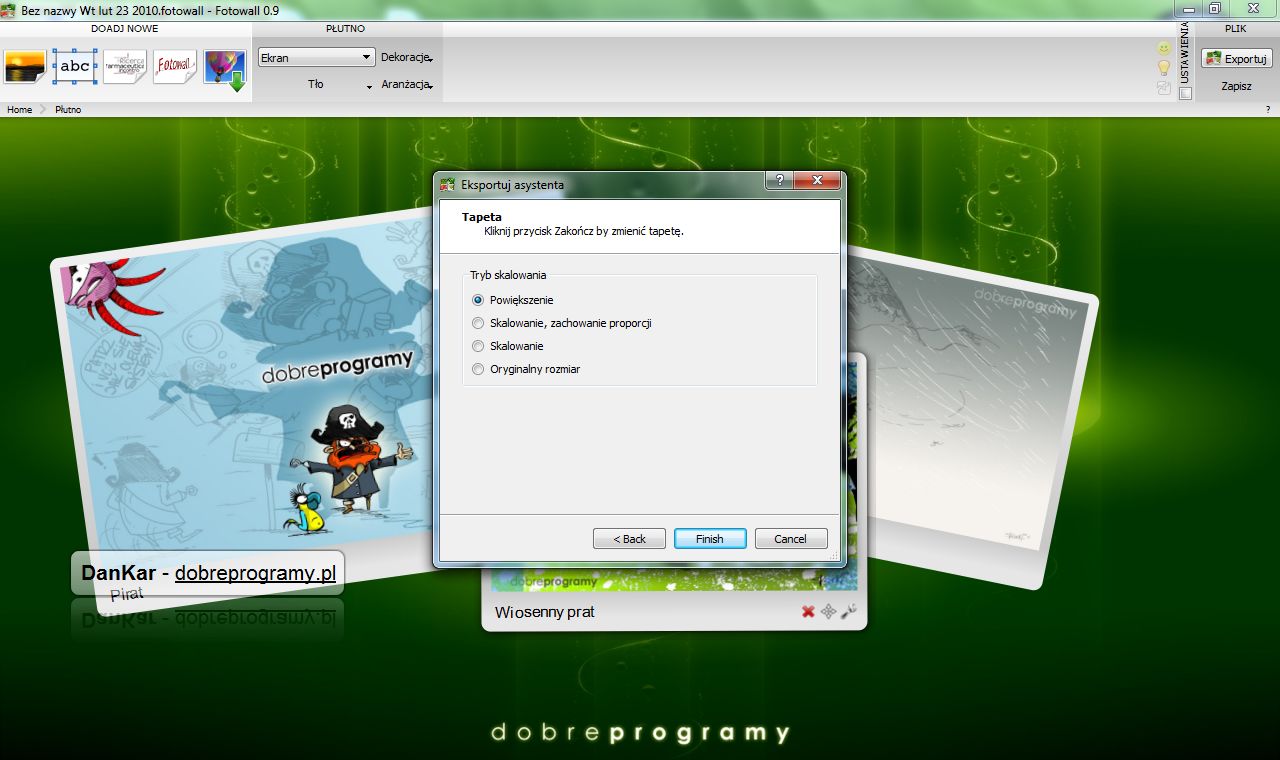
Task: Minimize the Fotowall window
Action: point(1189,8)
